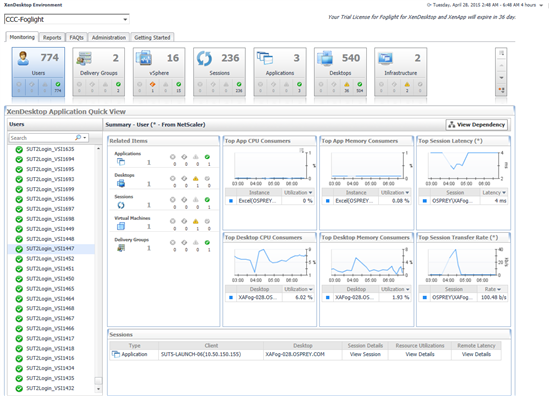Screen dimensions: 550x396
Task: Open the Delivery Groups tile icon
Action: coord(84,59)
